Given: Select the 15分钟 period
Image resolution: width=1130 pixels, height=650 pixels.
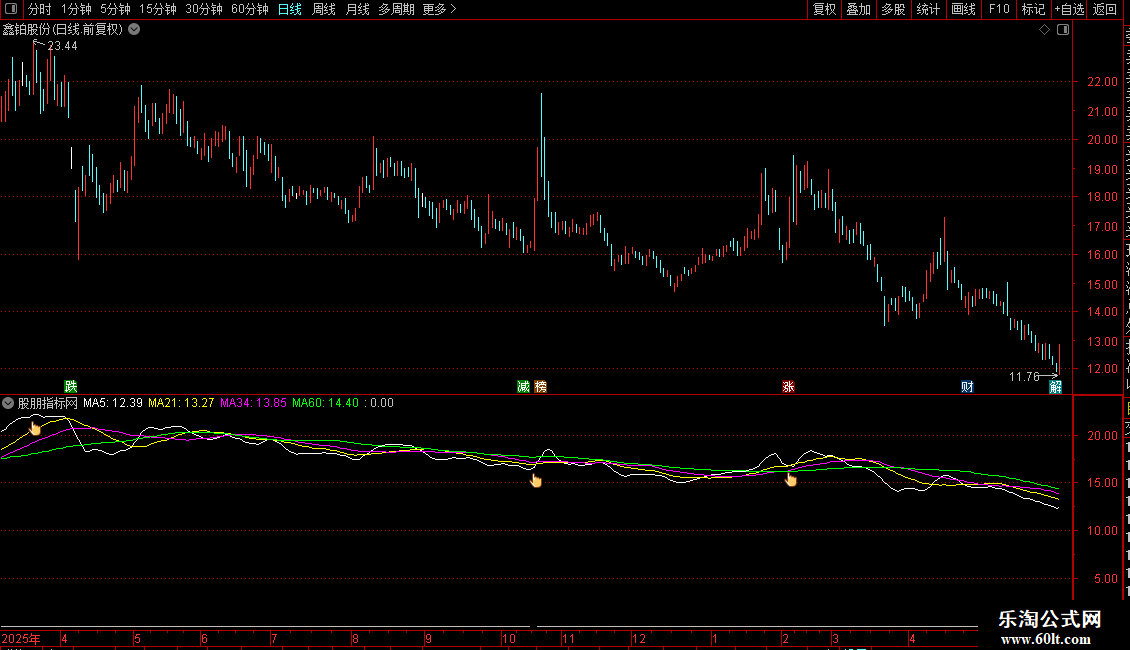Looking at the screenshot, I should pos(157,9).
